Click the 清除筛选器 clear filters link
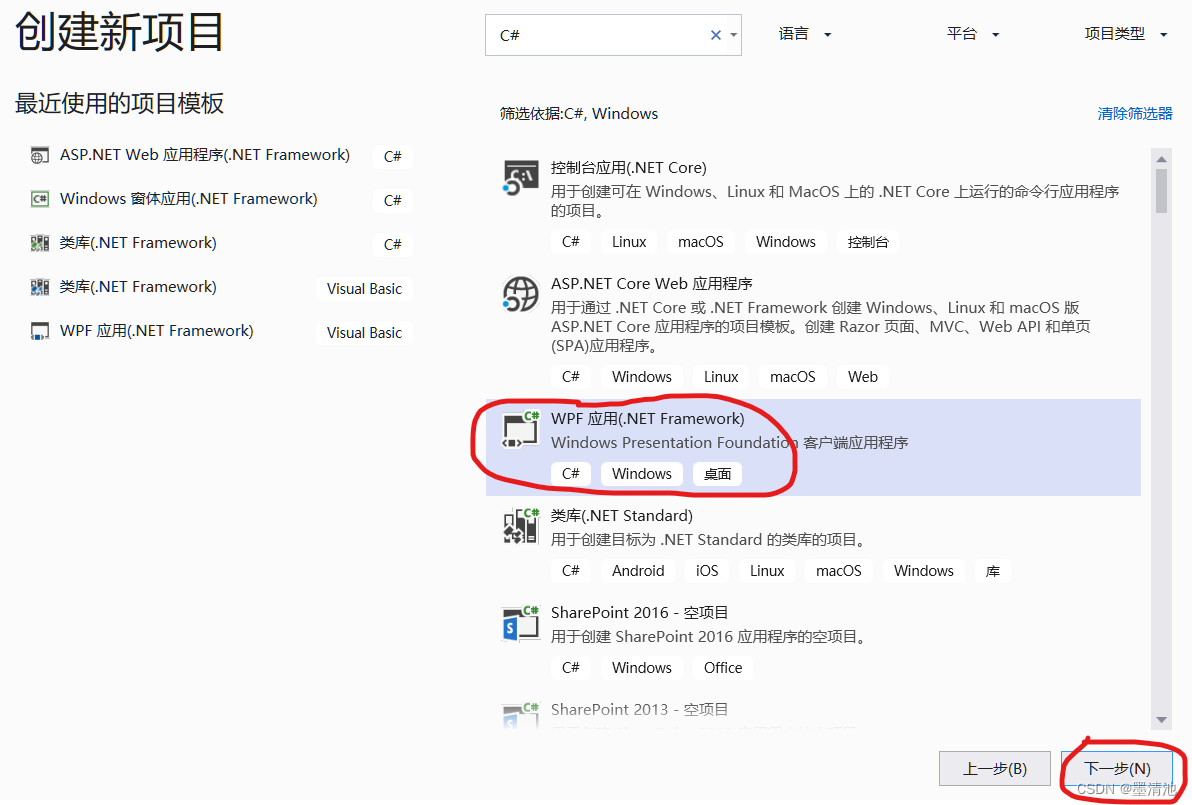Image resolution: width=1192 pixels, height=805 pixels. click(x=1135, y=113)
